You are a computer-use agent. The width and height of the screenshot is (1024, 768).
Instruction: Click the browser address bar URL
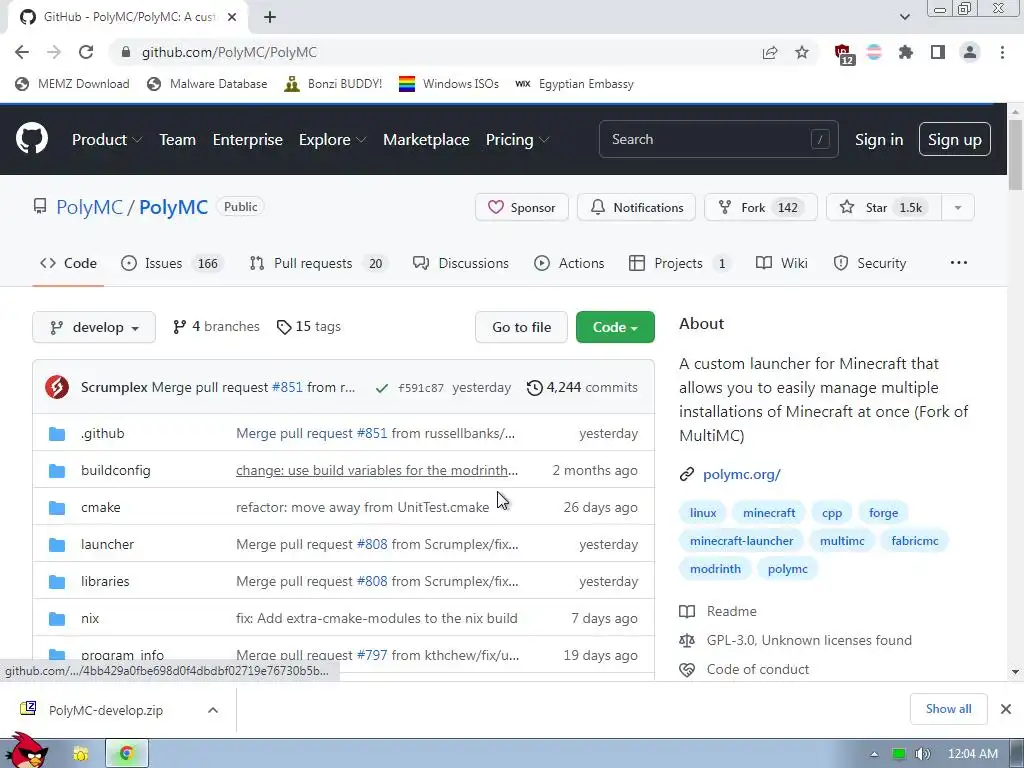coord(229,52)
